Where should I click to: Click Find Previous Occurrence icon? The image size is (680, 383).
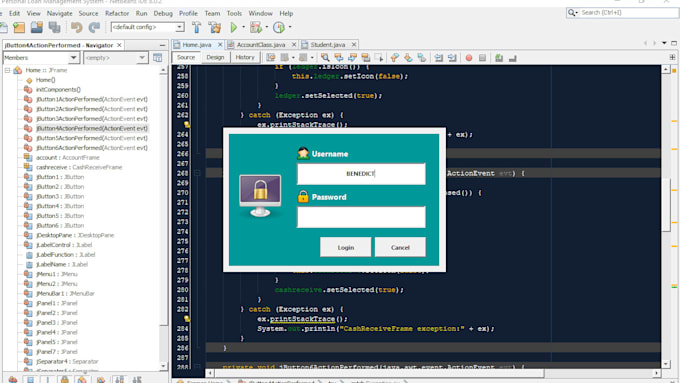click(x=339, y=57)
